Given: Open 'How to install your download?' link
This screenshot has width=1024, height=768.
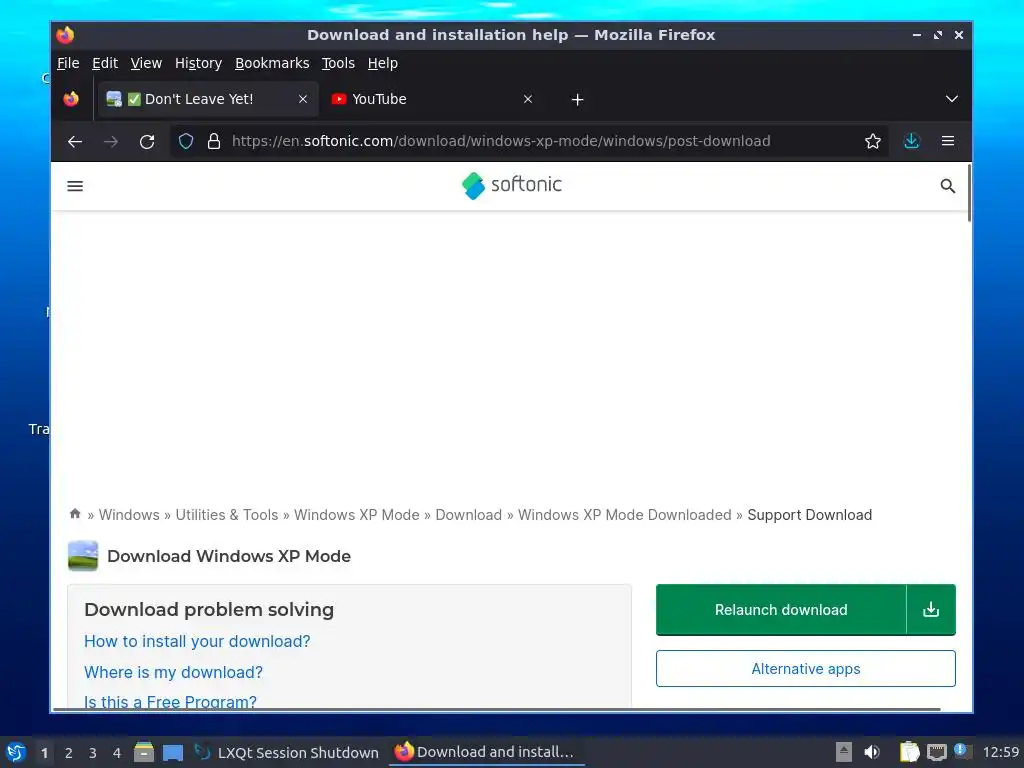Looking at the screenshot, I should (x=197, y=641).
